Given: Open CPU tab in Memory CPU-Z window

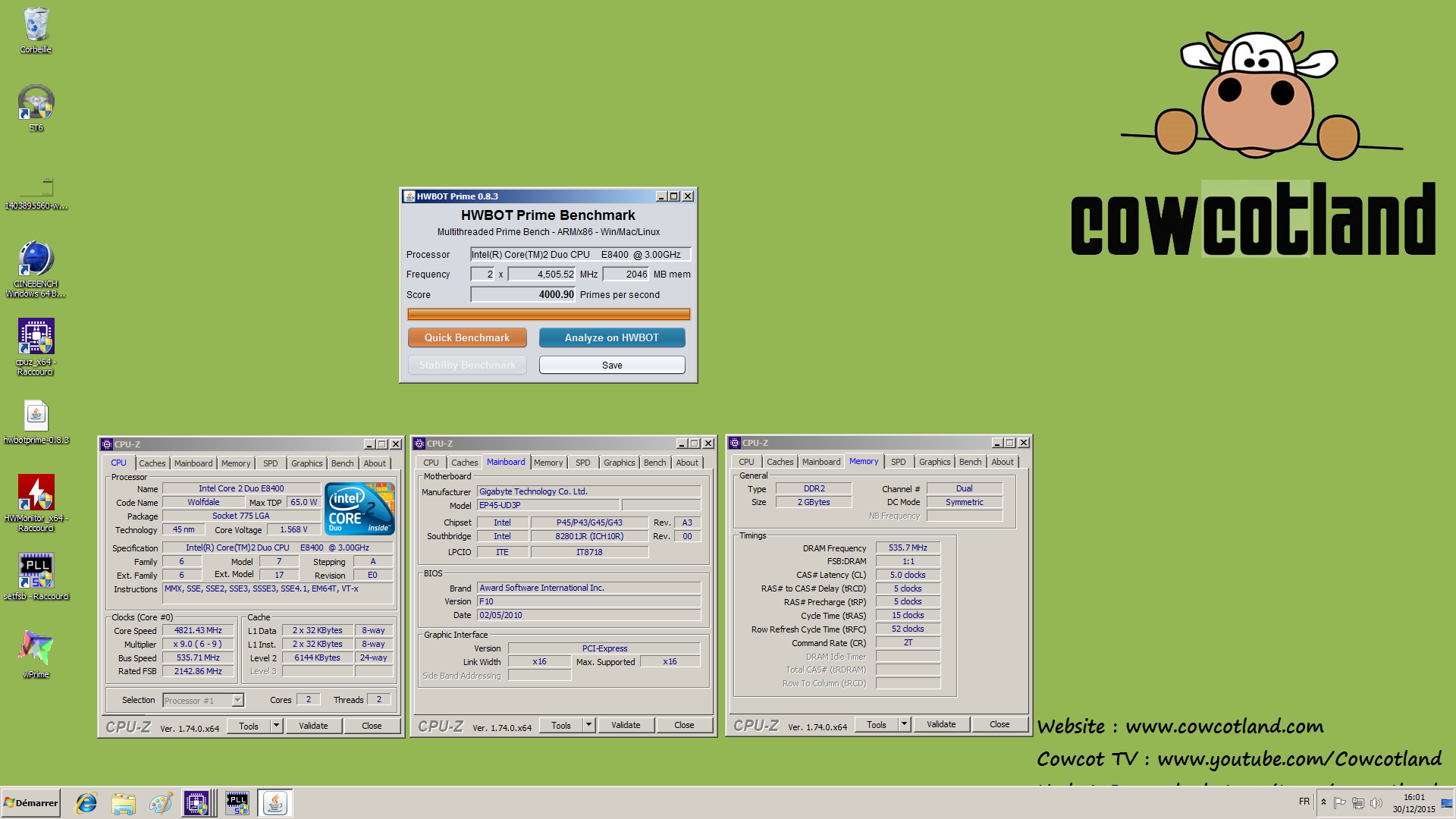Looking at the screenshot, I should [746, 462].
